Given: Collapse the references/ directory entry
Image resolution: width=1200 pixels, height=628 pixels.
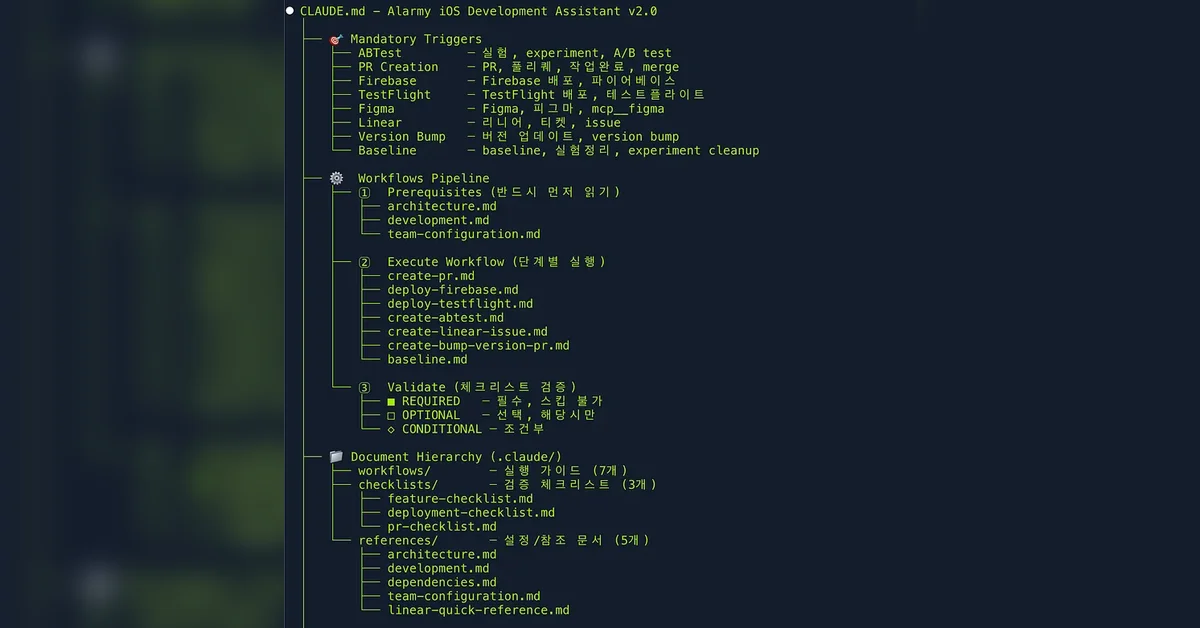Looking at the screenshot, I should coord(398,540).
